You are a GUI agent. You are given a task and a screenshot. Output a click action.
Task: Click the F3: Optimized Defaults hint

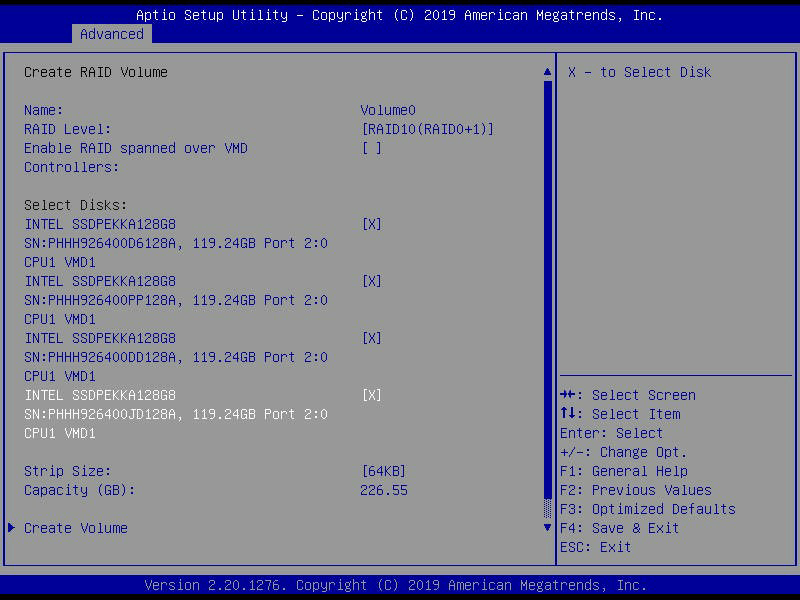647,509
